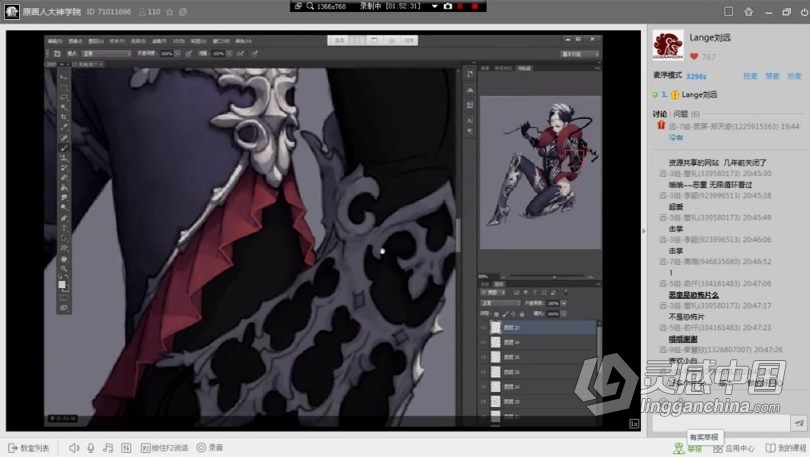
Task: Click the speaker volume icon in bottom bar
Action: click(74, 448)
